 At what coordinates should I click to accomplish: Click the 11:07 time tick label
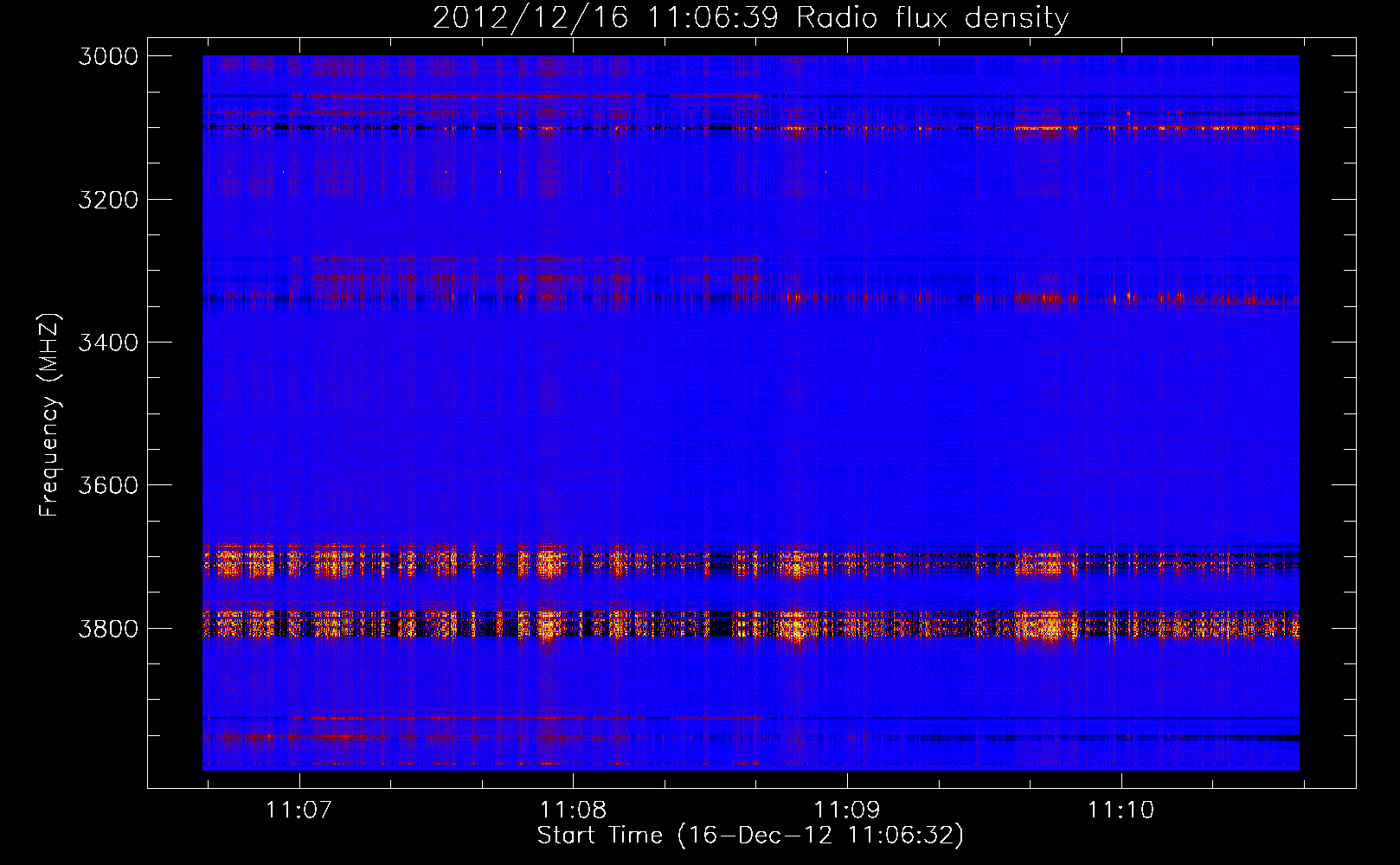pyautogui.click(x=299, y=810)
